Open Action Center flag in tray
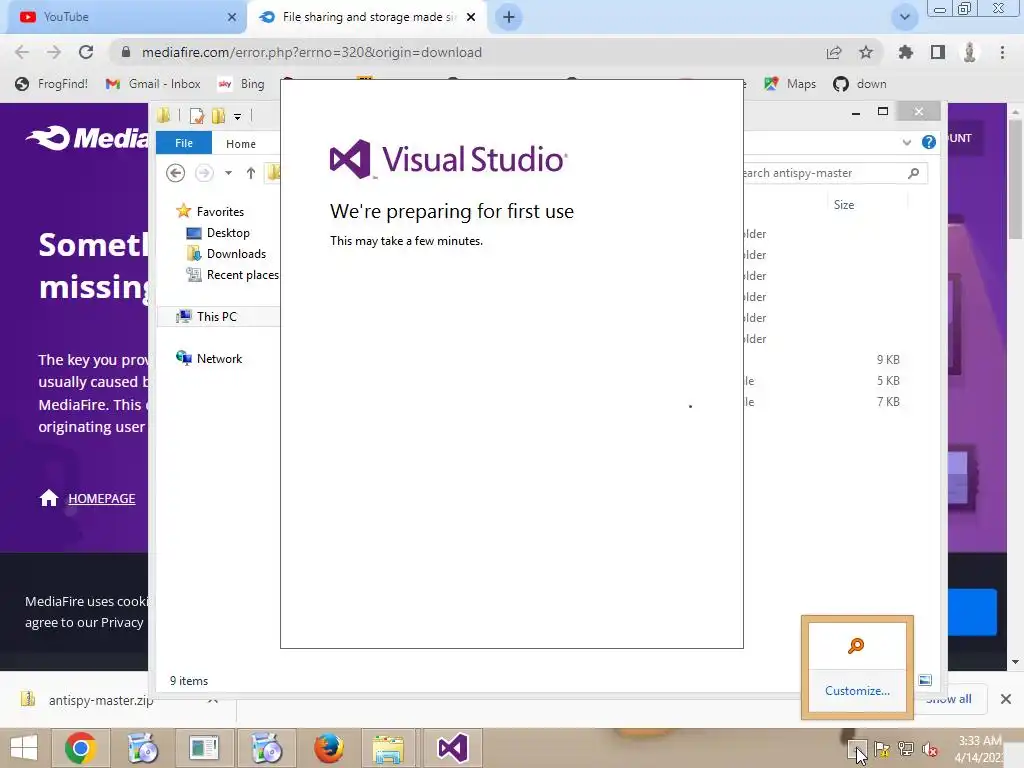1024x768 pixels. (x=882, y=749)
